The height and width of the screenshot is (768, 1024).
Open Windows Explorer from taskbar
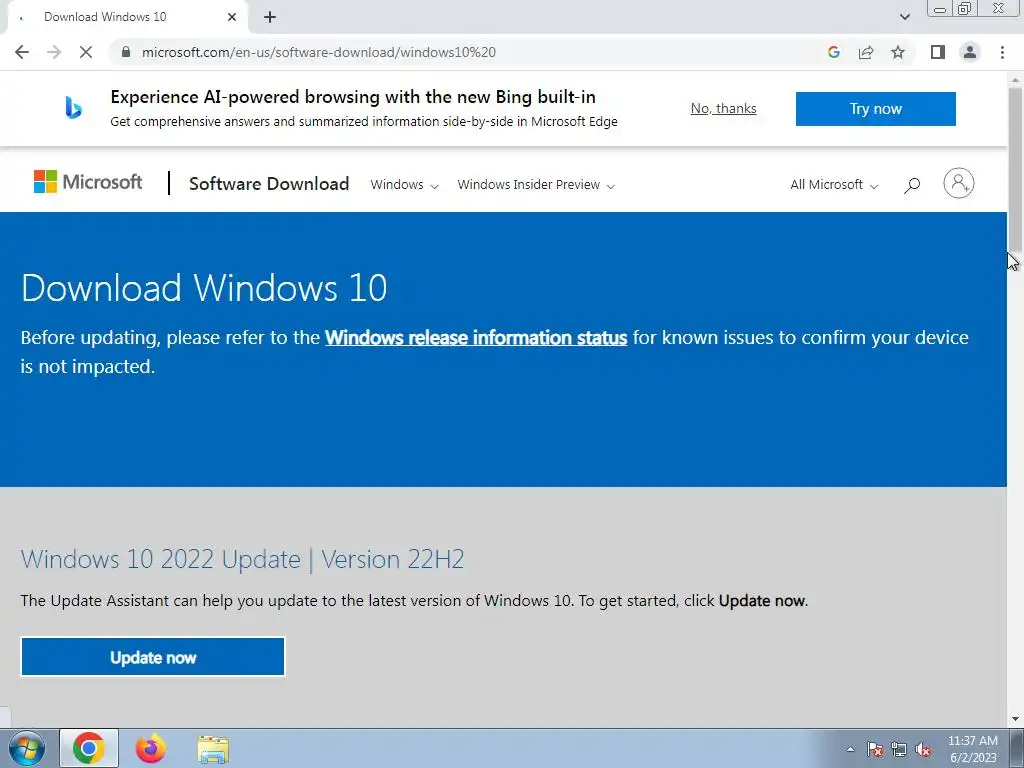[x=213, y=749]
